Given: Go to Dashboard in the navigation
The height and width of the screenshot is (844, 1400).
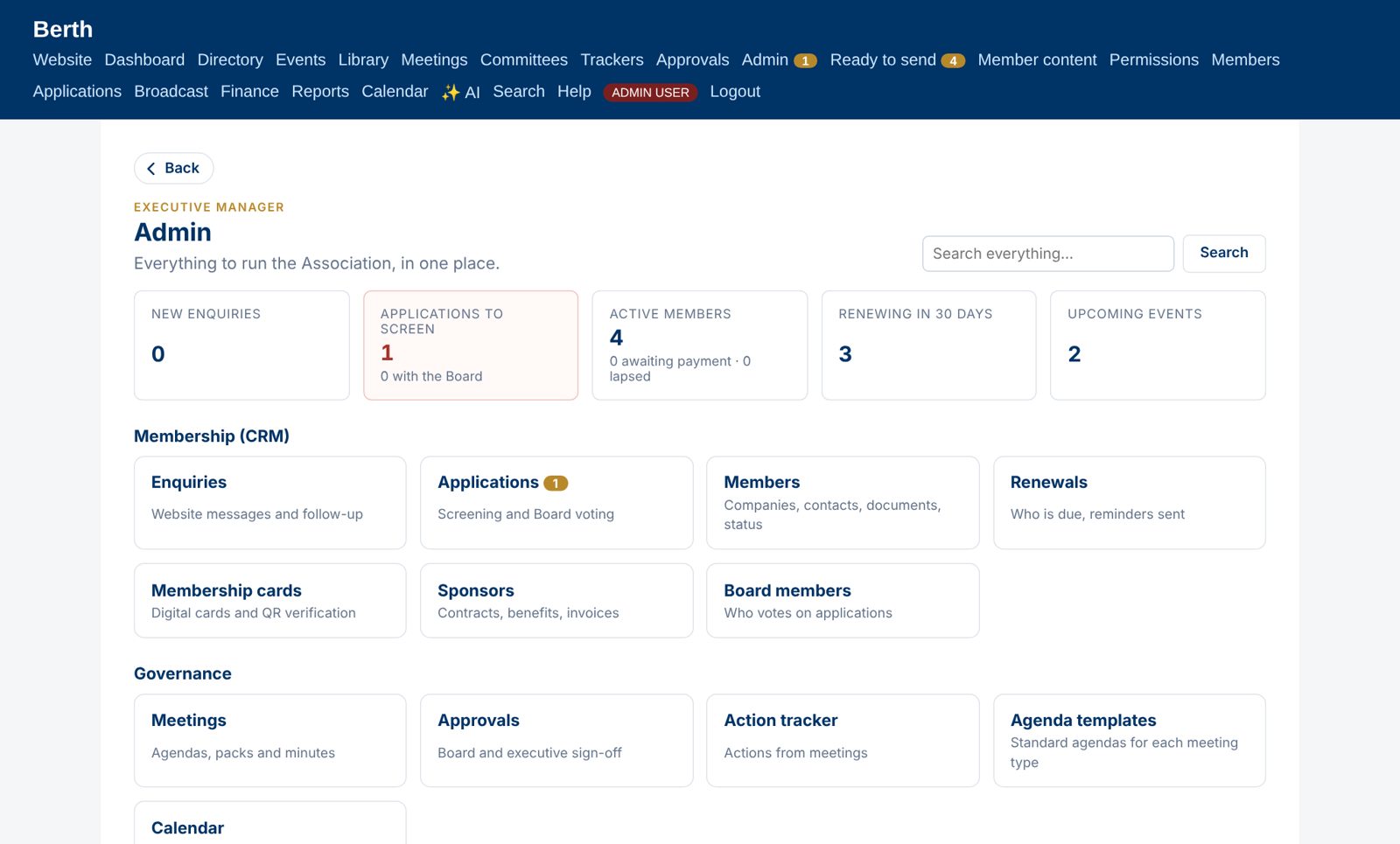Looking at the screenshot, I should tap(144, 59).
